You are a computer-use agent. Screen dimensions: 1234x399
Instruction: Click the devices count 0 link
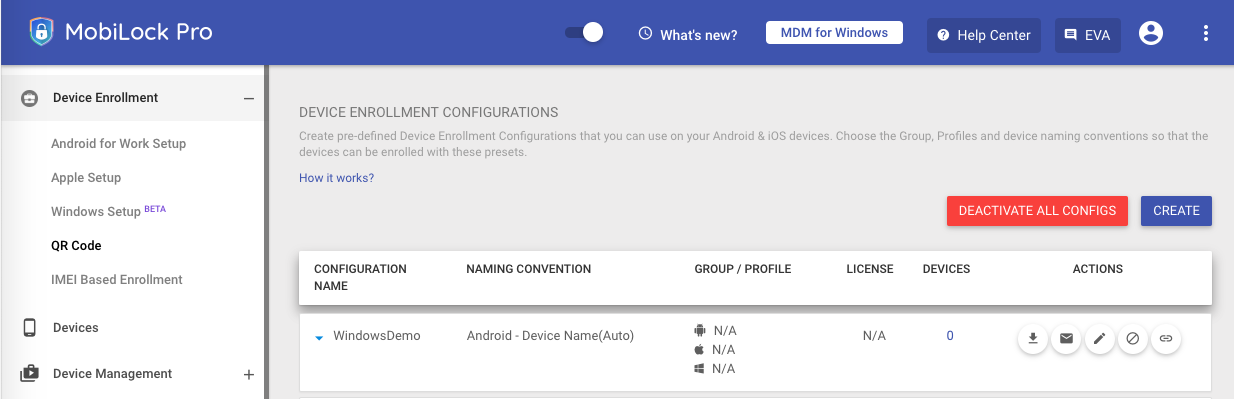[x=950, y=336]
